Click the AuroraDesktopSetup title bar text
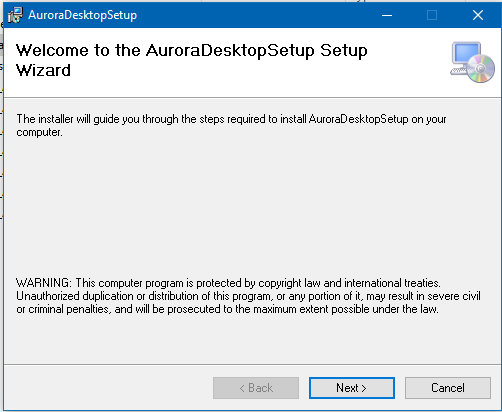The height and width of the screenshot is (412, 502). [82, 15]
